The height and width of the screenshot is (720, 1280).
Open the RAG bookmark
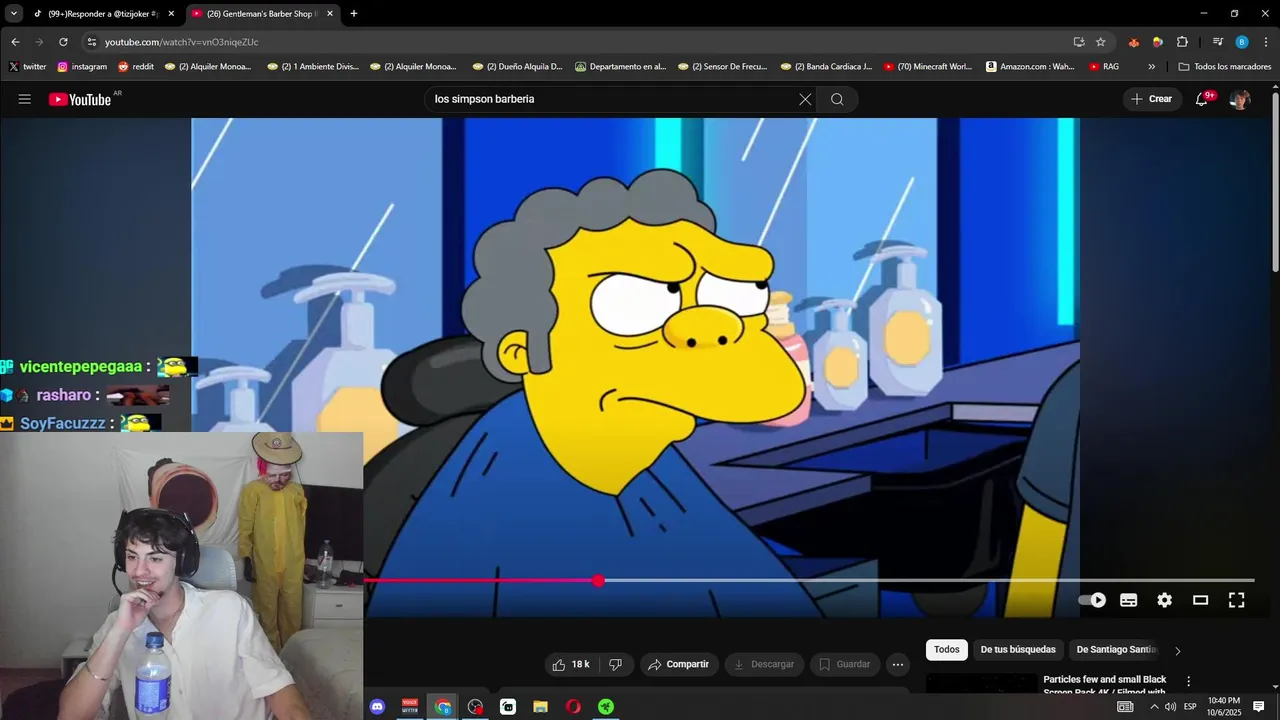click(x=1104, y=67)
